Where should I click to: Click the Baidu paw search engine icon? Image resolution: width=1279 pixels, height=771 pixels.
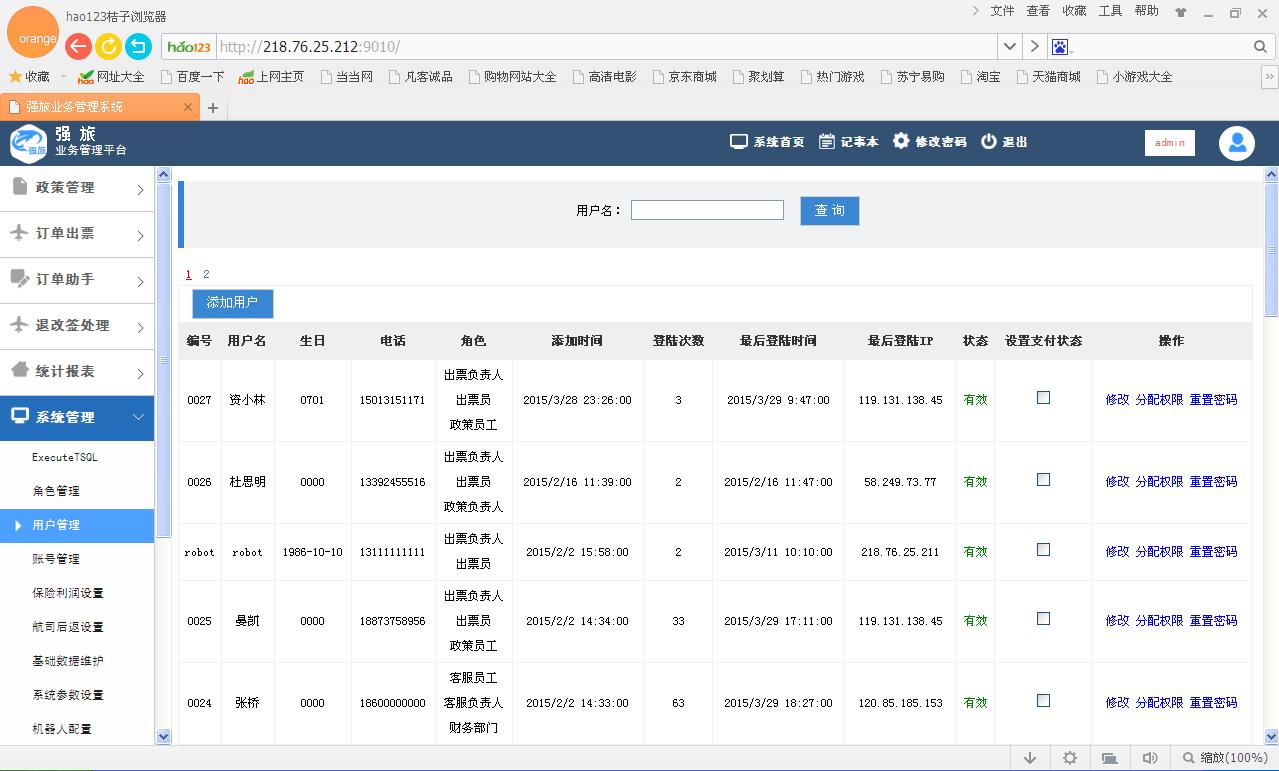[1060, 47]
